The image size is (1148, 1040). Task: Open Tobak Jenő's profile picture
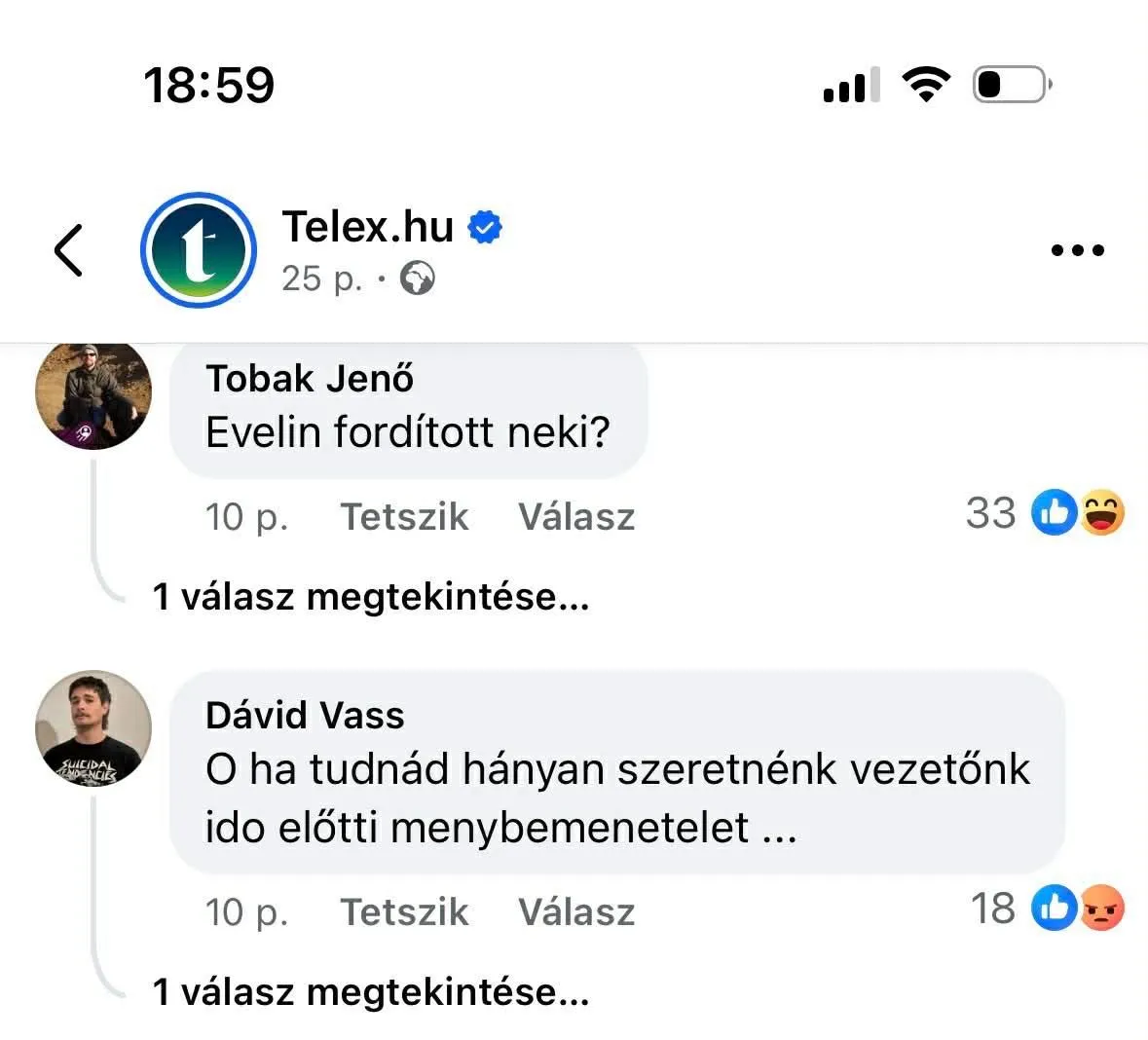pyautogui.click(x=93, y=393)
